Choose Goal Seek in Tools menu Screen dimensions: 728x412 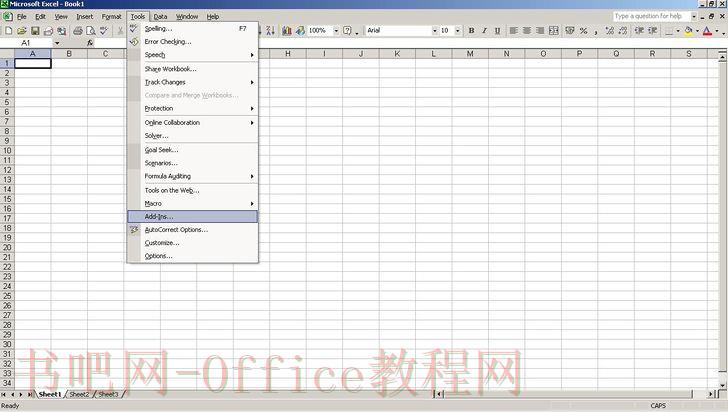(193, 150)
